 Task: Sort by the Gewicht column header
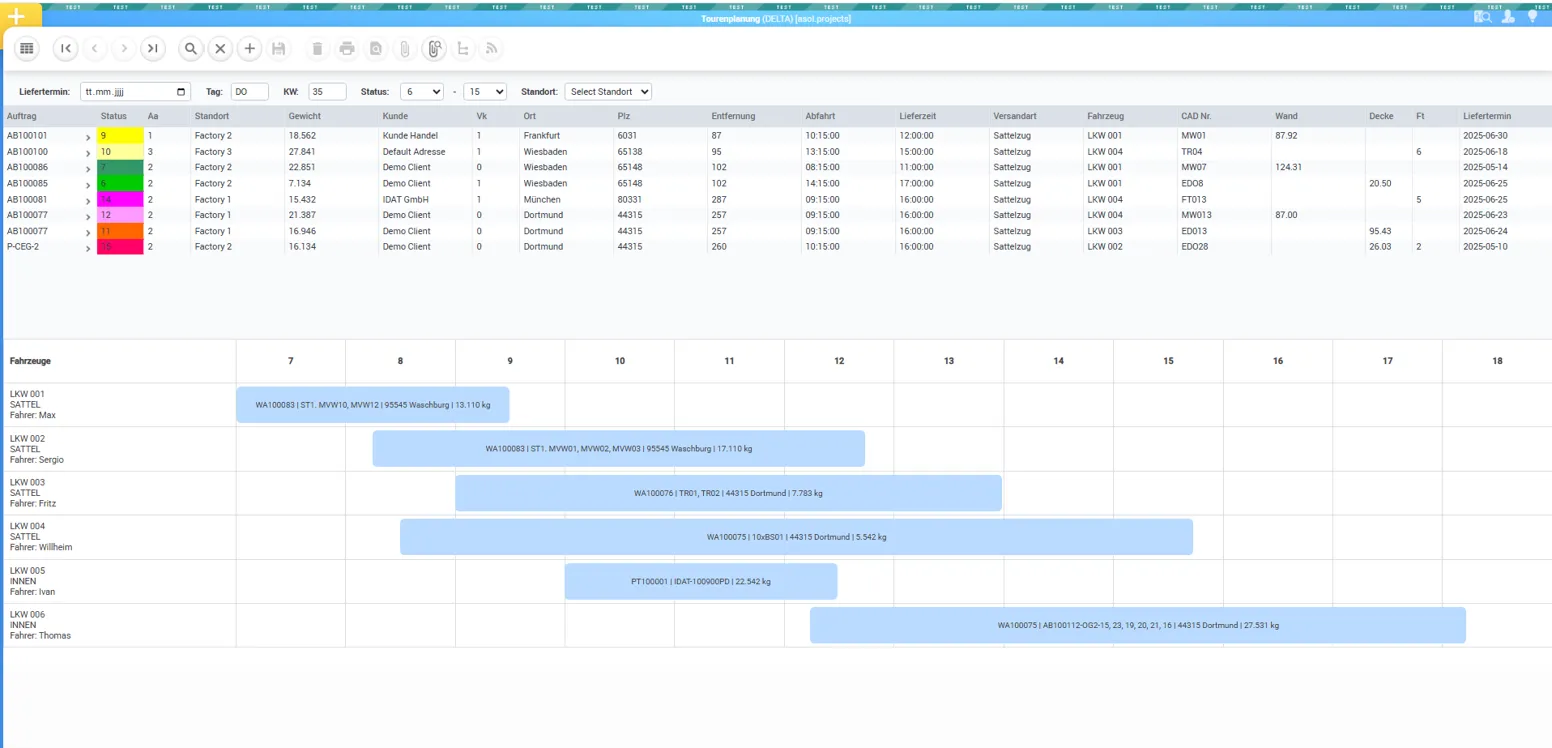point(305,116)
